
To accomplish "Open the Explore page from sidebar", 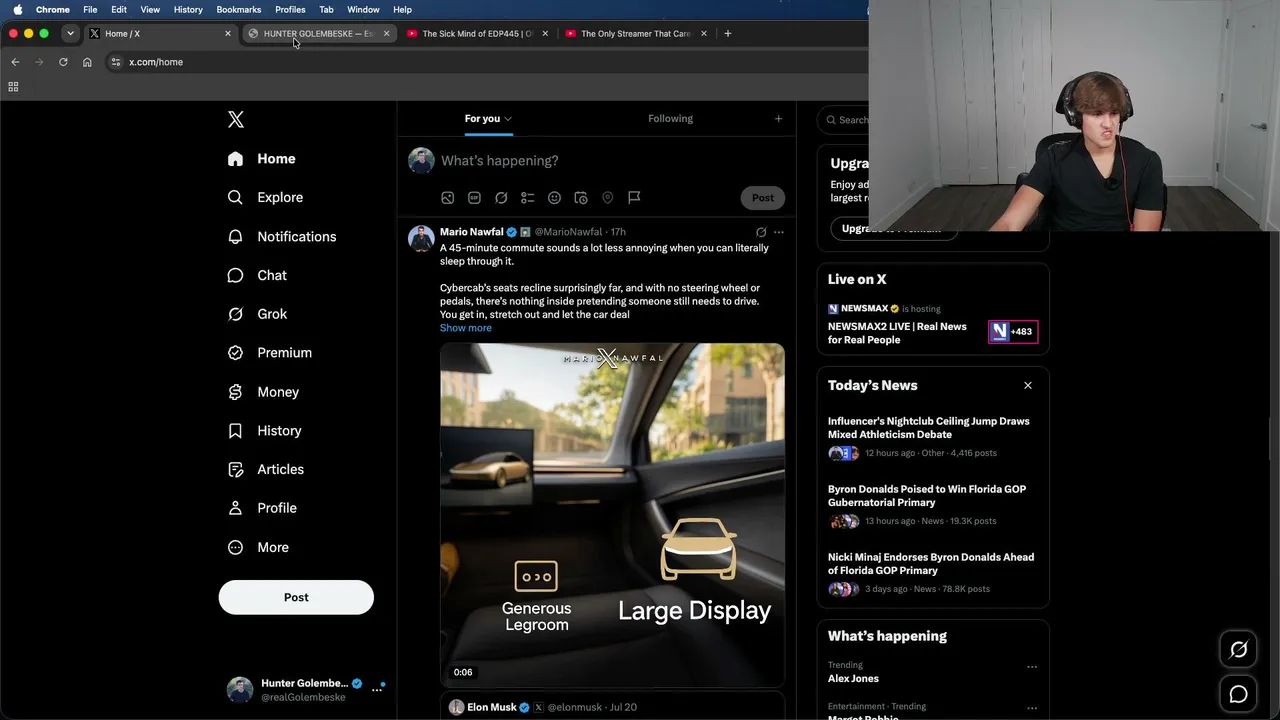I will point(265,197).
